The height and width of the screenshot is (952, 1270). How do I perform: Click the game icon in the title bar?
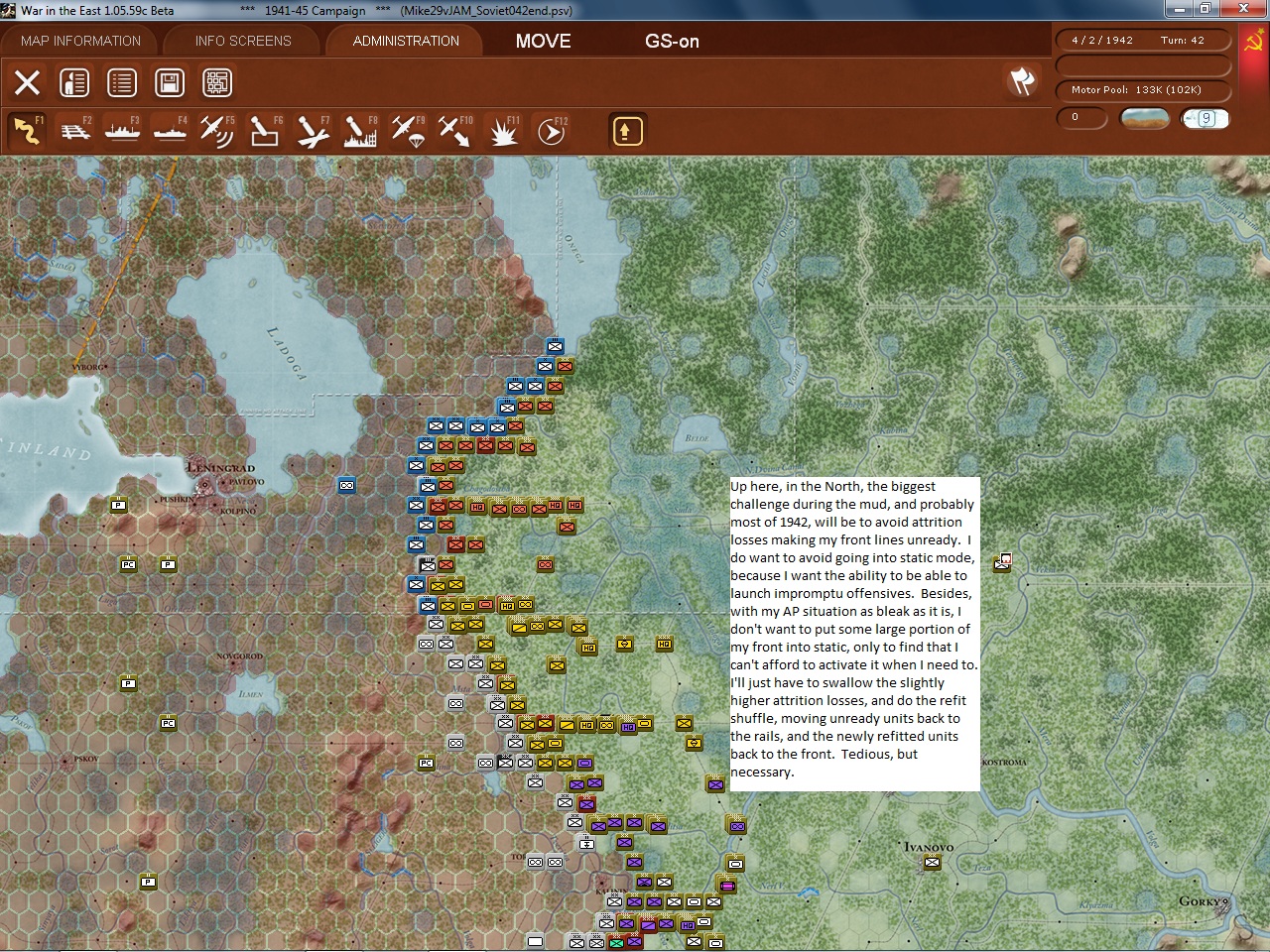[x=9, y=10]
